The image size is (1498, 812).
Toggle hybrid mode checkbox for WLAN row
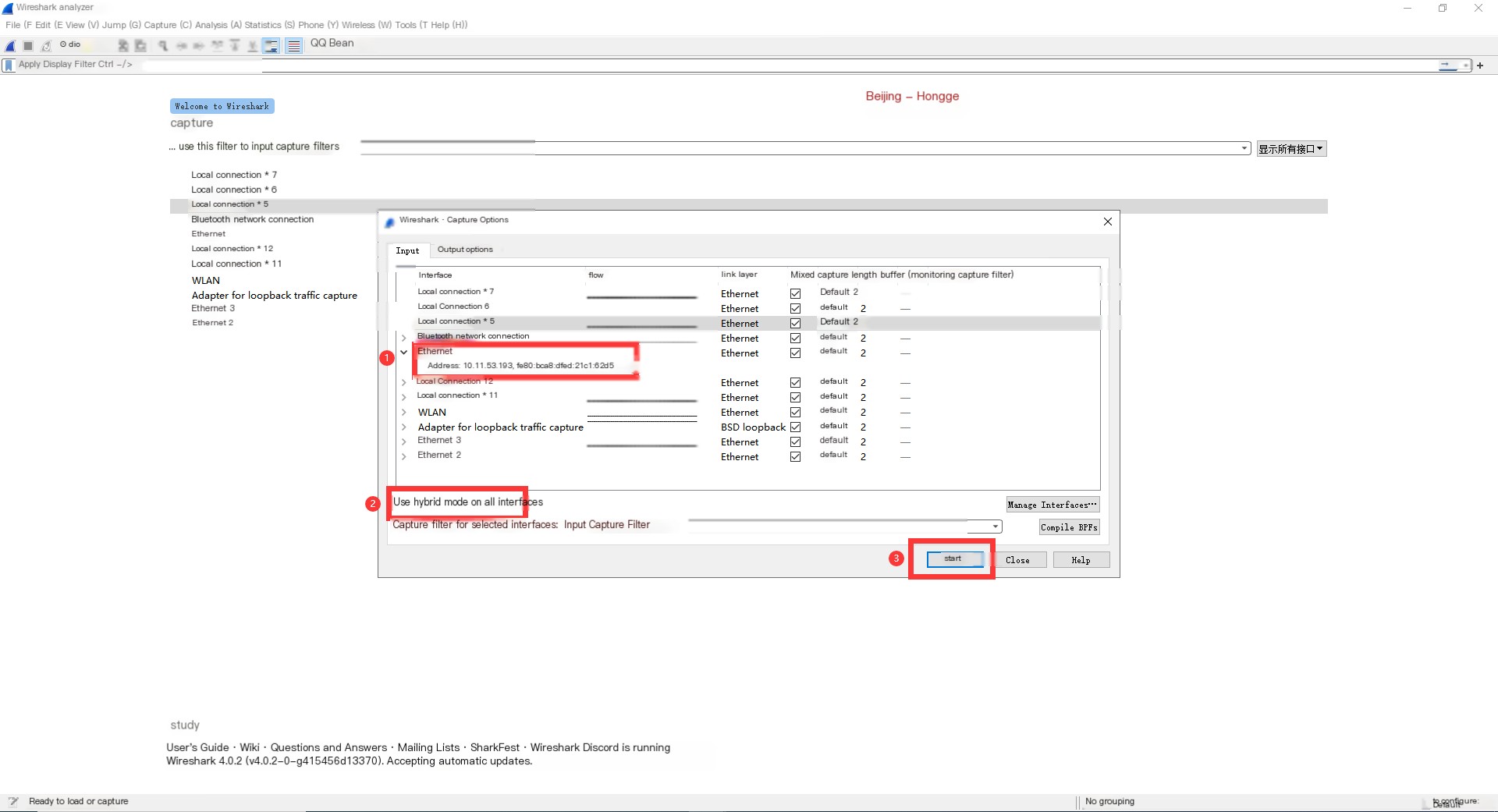795,412
